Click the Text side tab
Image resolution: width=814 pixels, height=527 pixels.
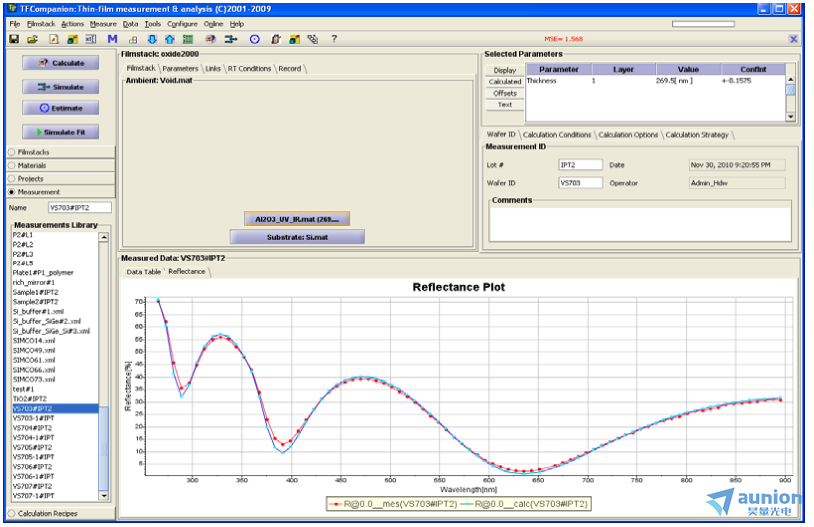tap(505, 105)
